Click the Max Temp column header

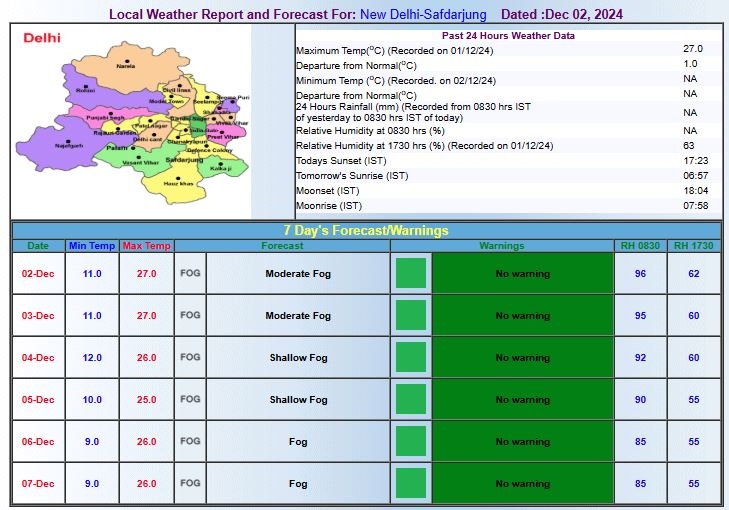pos(146,245)
